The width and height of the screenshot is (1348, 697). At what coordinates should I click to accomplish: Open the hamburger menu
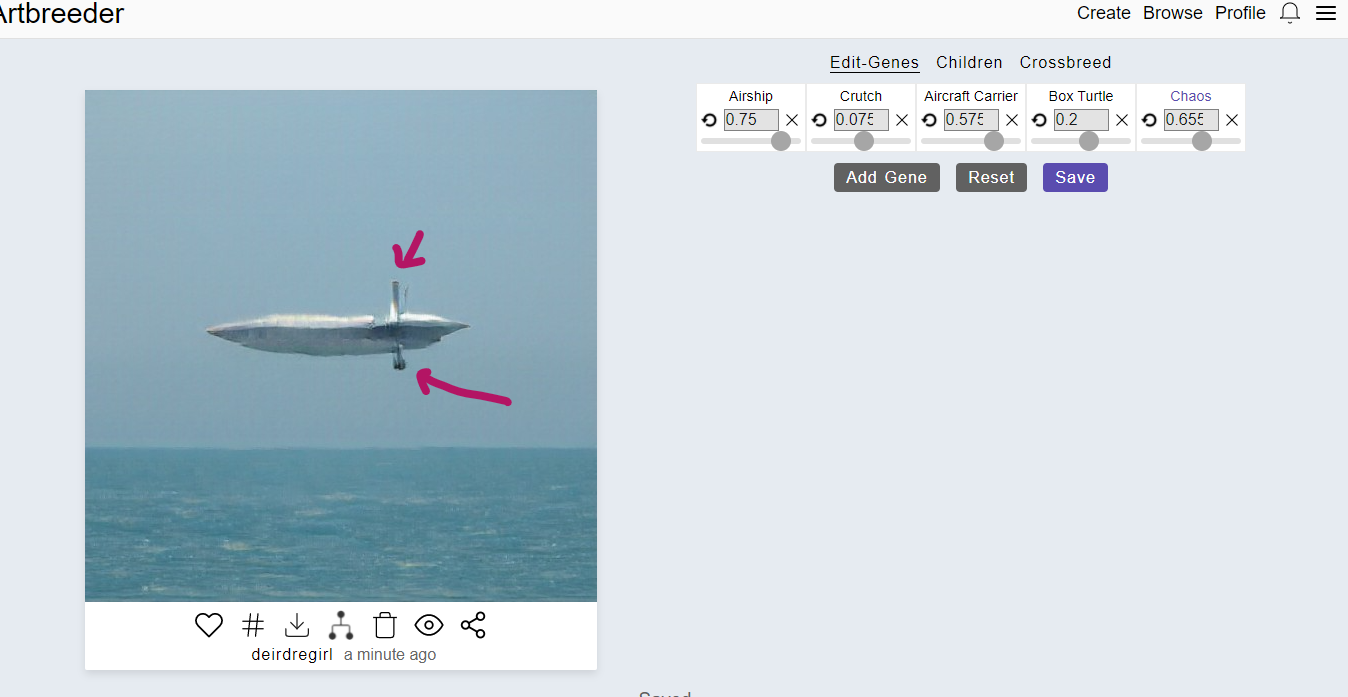[x=1326, y=13]
